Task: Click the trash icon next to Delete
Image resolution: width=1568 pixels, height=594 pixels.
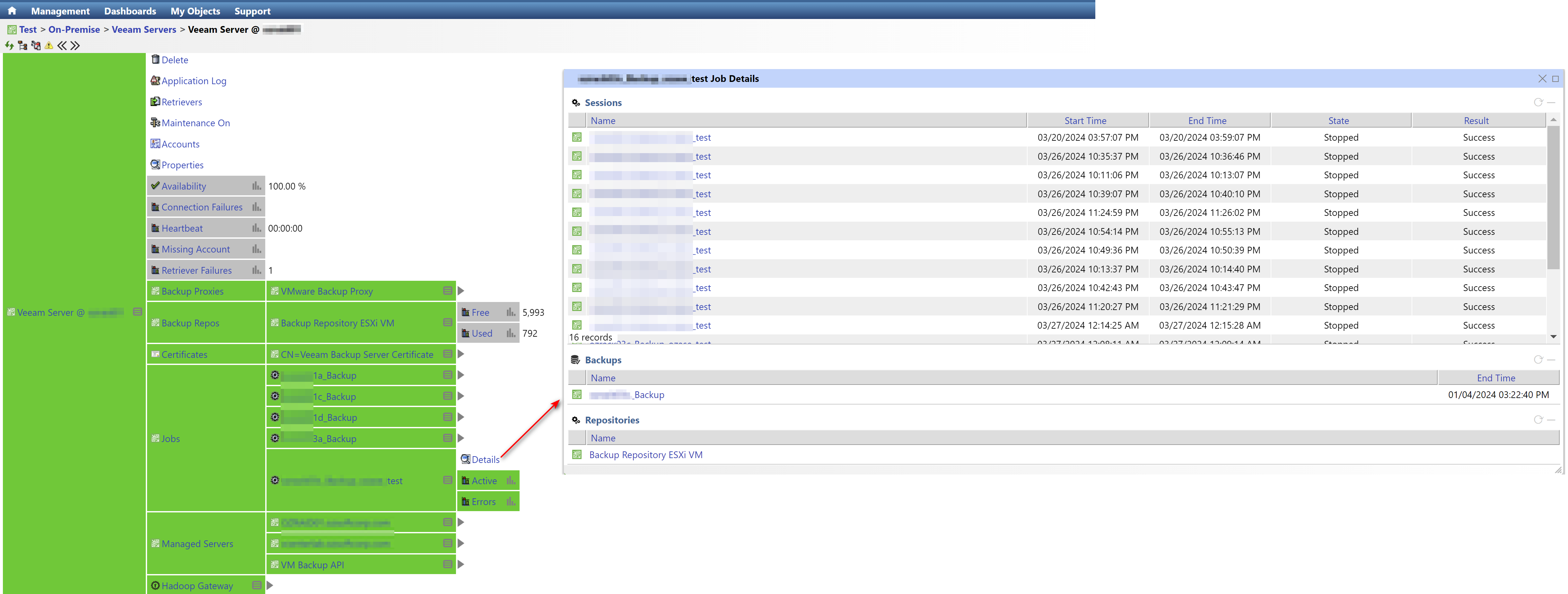Action: 155,59
